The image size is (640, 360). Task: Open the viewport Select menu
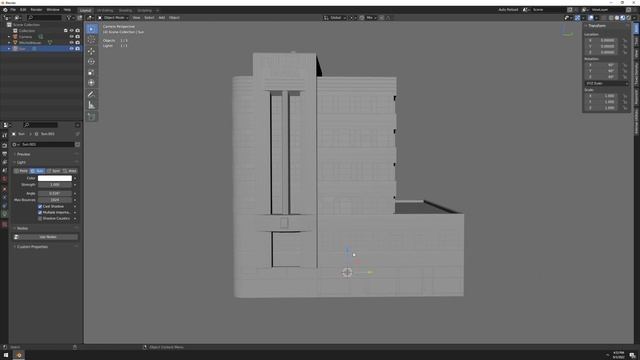pyautogui.click(x=149, y=18)
